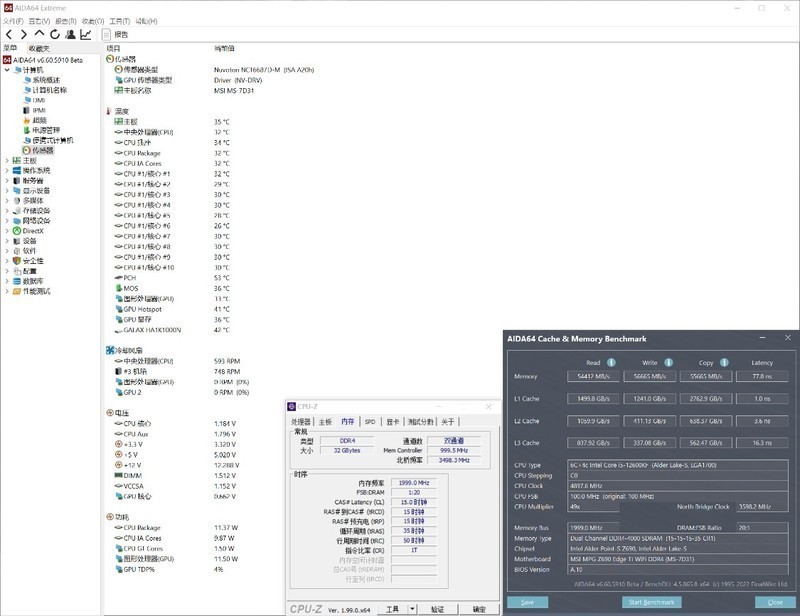Collapse the 计算机 tree node
This screenshot has width=800, height=616.
point(6,70)
